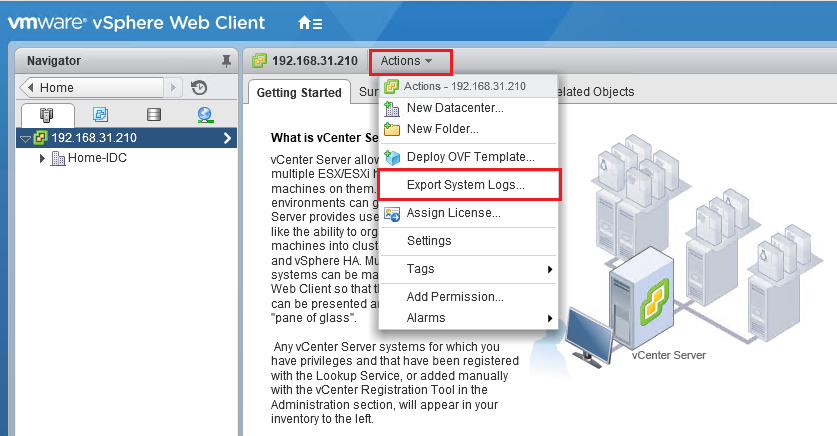Screen dimensions: 837x436
Task: Select Add Permission menu entry
Action: [469, 297]
